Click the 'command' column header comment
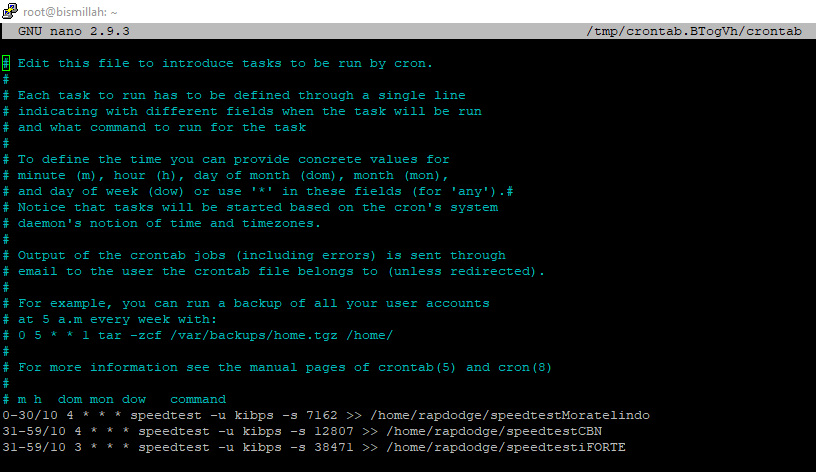The image size is (816, 472). [x=198, y=399]
